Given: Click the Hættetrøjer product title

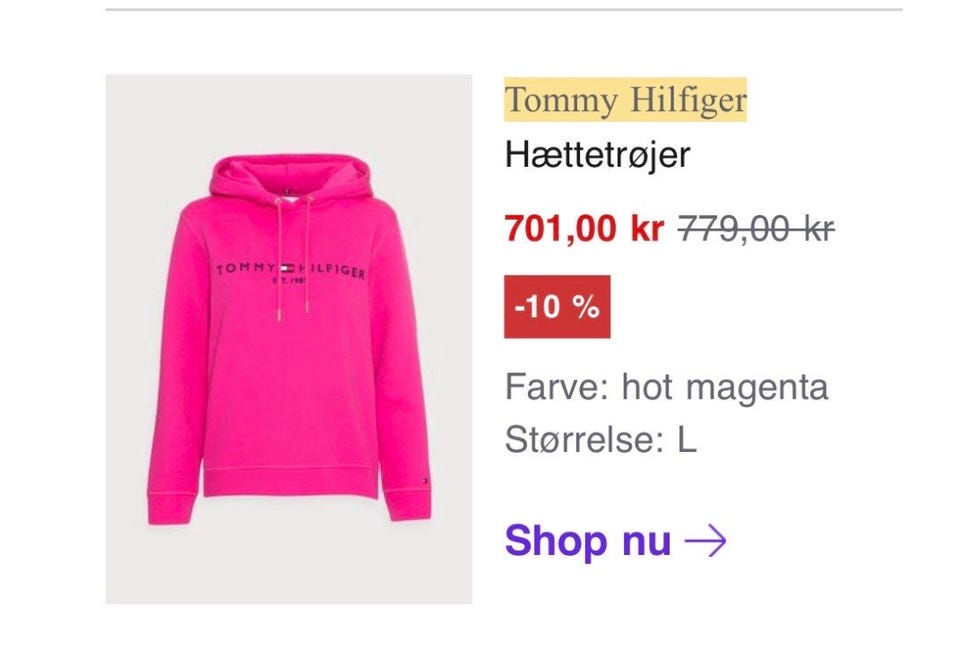Looking at the screenshot, I should [597, 154].
